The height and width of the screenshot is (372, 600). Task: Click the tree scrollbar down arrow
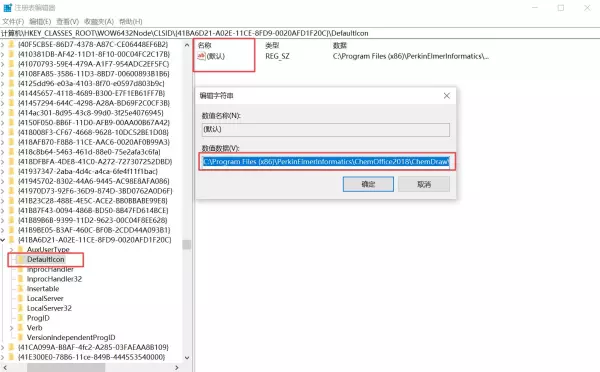tap(187, 357)
